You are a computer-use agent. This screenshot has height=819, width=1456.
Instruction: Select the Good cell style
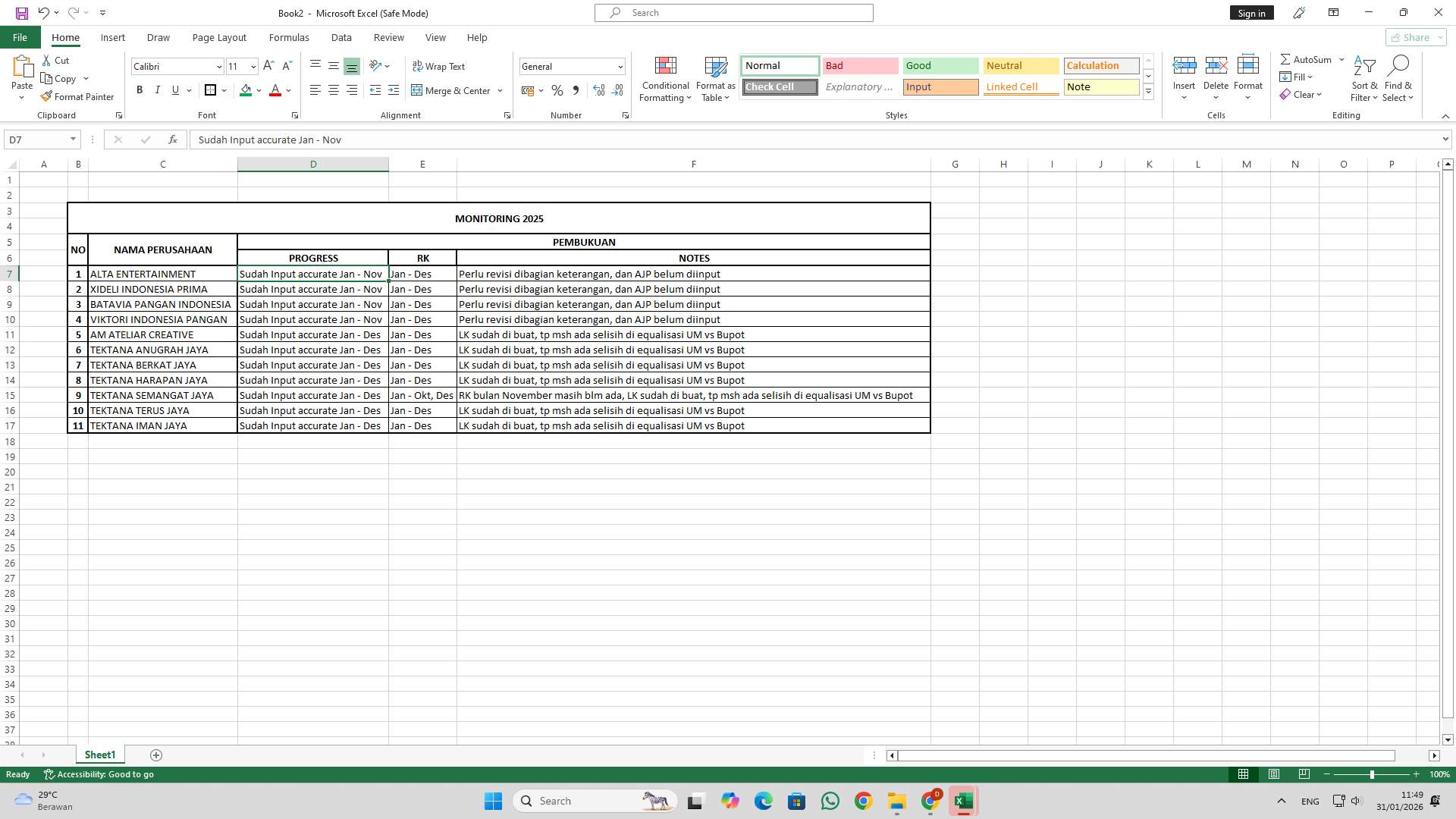pyautogui.click(x=940, y=66)
